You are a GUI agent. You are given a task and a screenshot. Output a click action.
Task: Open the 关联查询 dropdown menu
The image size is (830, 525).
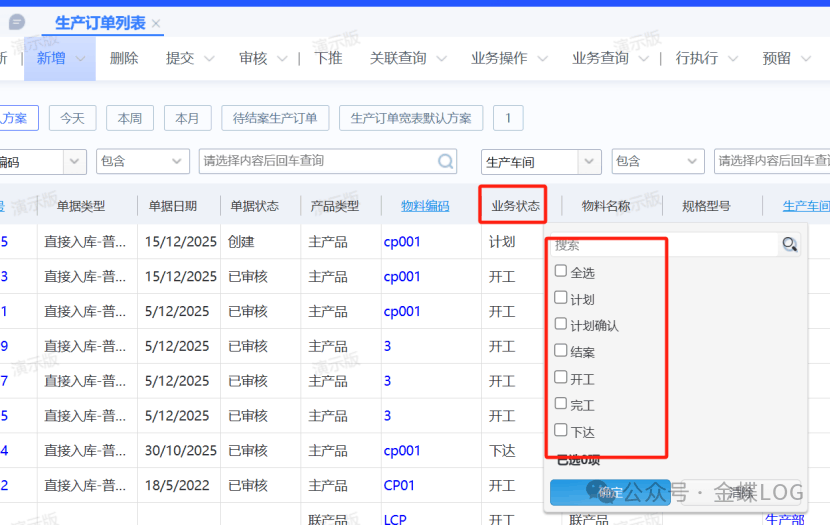pos(441,59)
